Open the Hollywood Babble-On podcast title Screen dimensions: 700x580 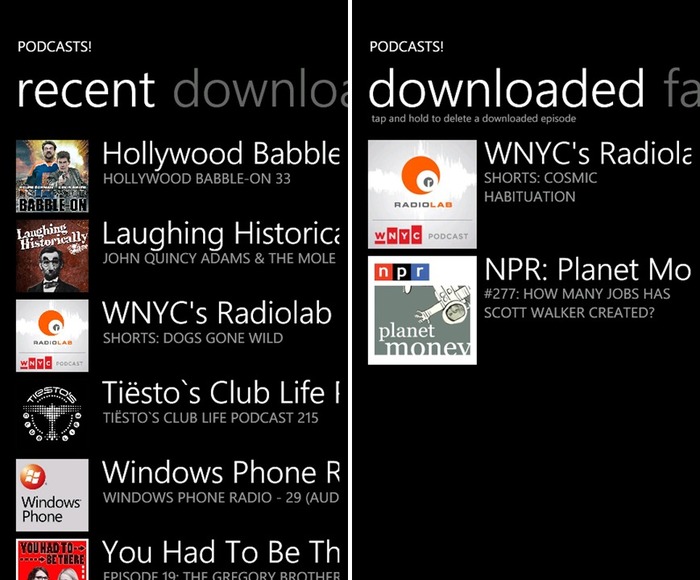tap(221, 154)
